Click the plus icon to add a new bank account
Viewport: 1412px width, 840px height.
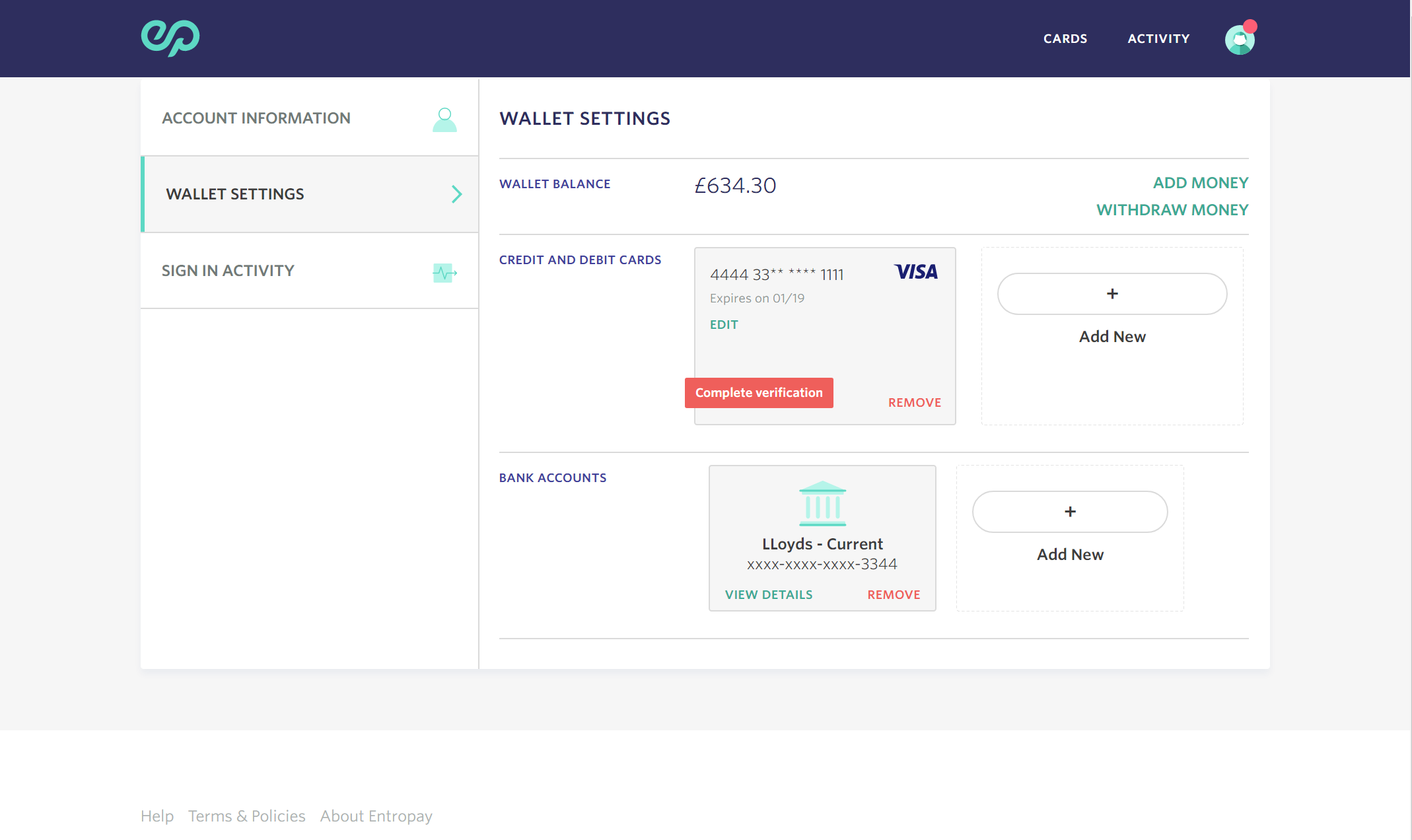1069,511
